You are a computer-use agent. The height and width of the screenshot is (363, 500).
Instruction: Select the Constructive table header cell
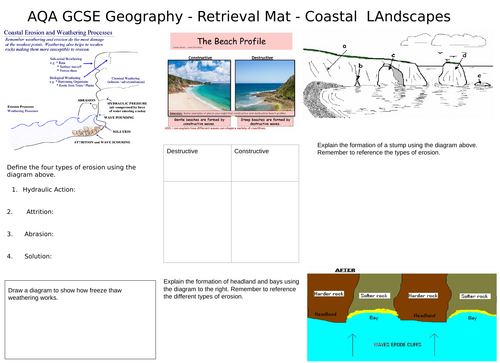click(265, 163)
